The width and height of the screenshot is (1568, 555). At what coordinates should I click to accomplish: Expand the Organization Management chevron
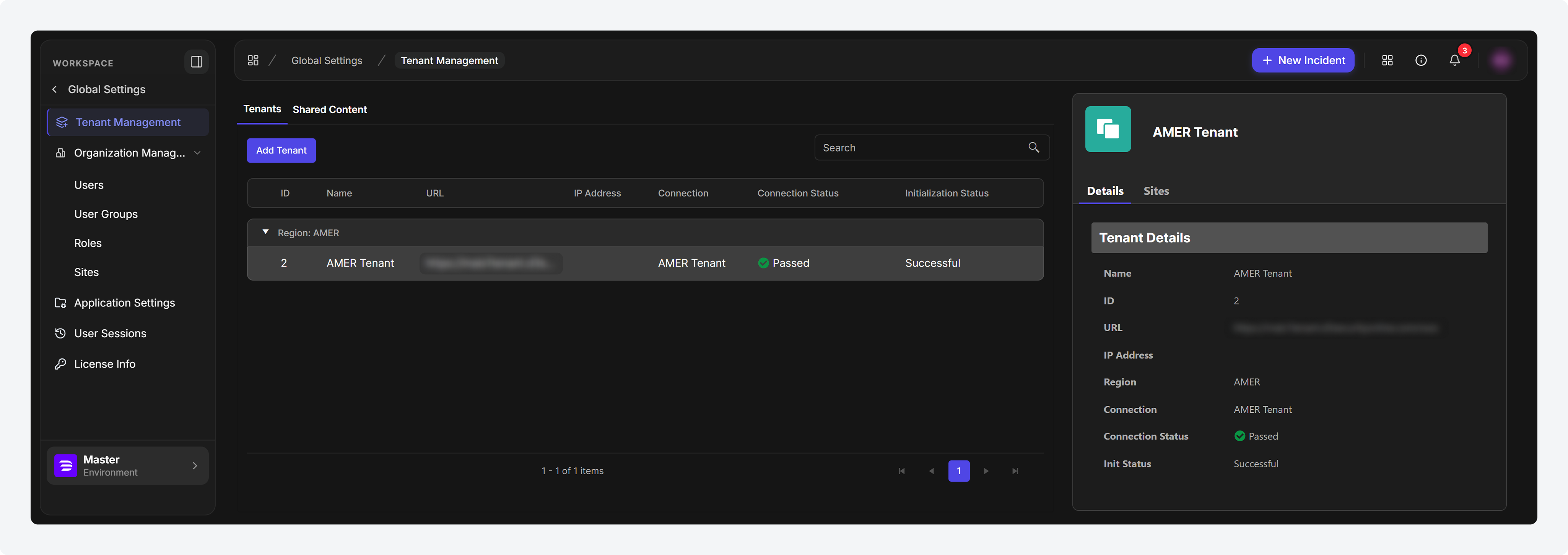click(x=197, y=153)
